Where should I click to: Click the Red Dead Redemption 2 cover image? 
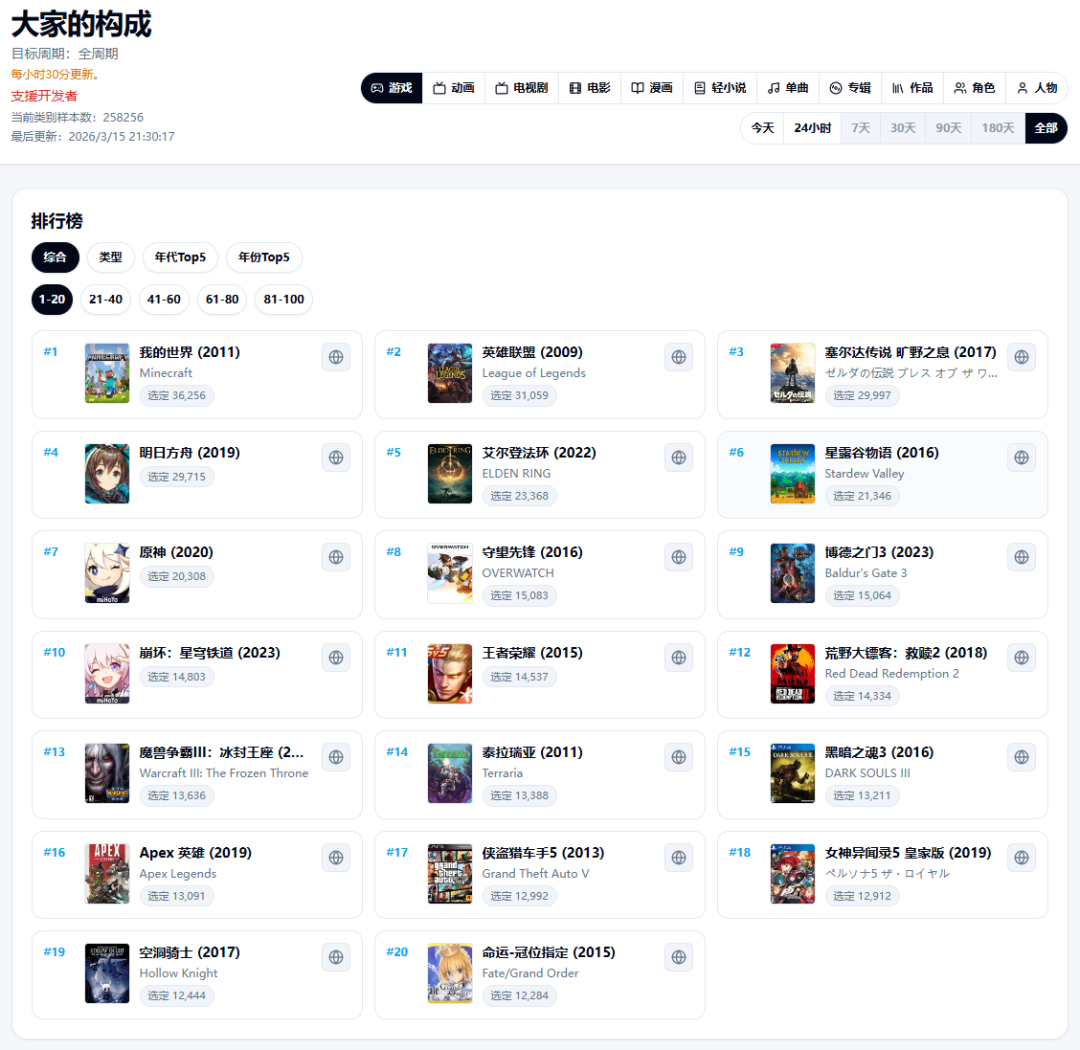pyautogui.click(x=793, y=674)
